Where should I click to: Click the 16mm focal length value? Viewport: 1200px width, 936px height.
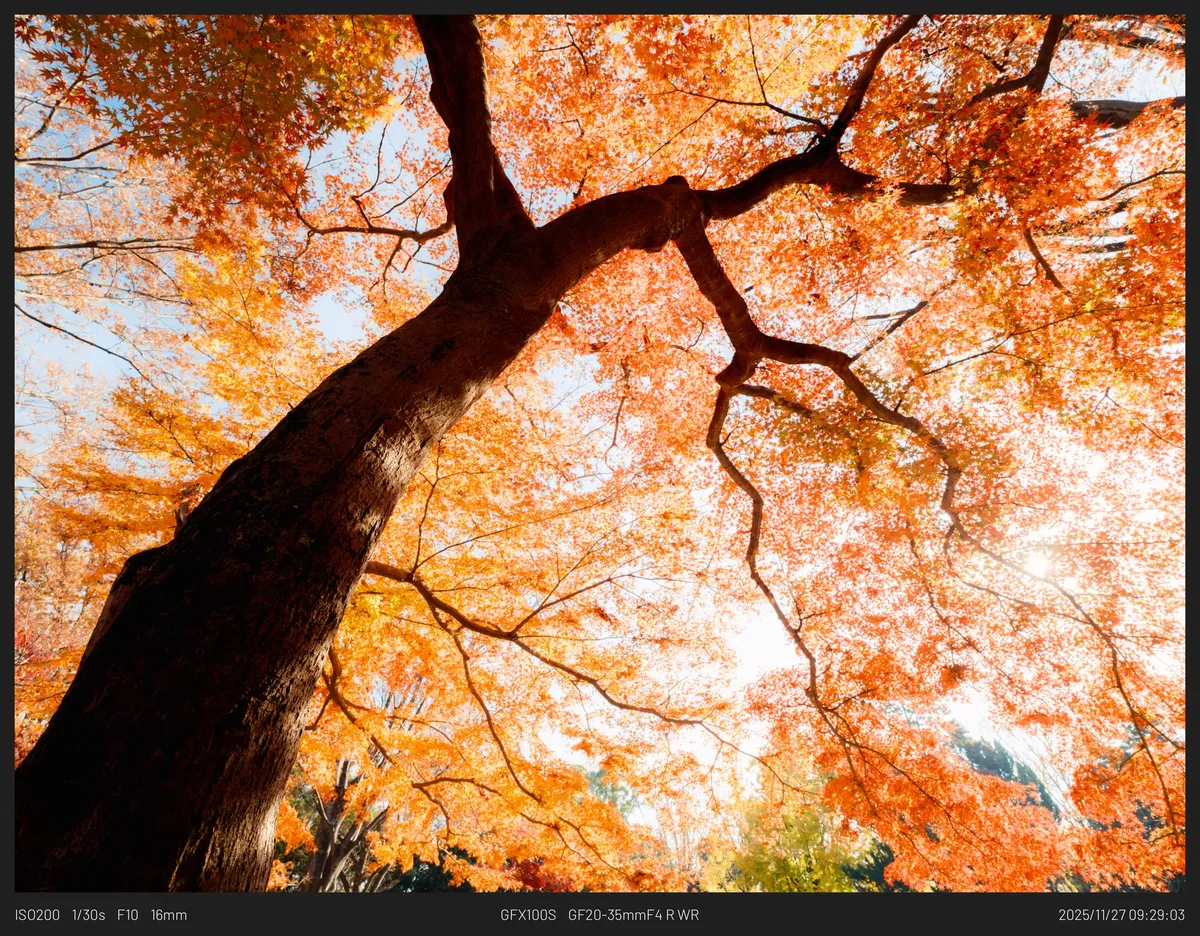[x=169, y=915]
